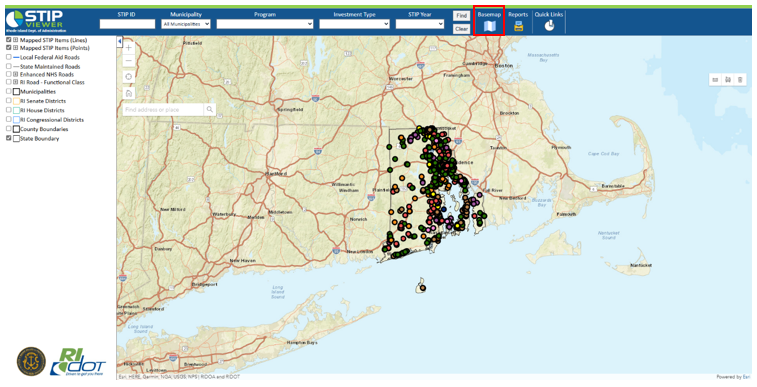Collapse the layer panel with the blue arrow
This screenshot has height=387, width=757.
[x=119, y=41]
